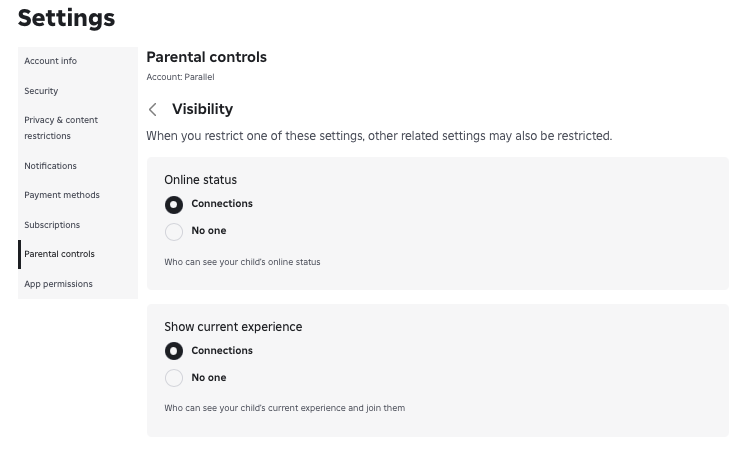Go to Security settings
752x456 pixels.
click(x=41, y=91)
